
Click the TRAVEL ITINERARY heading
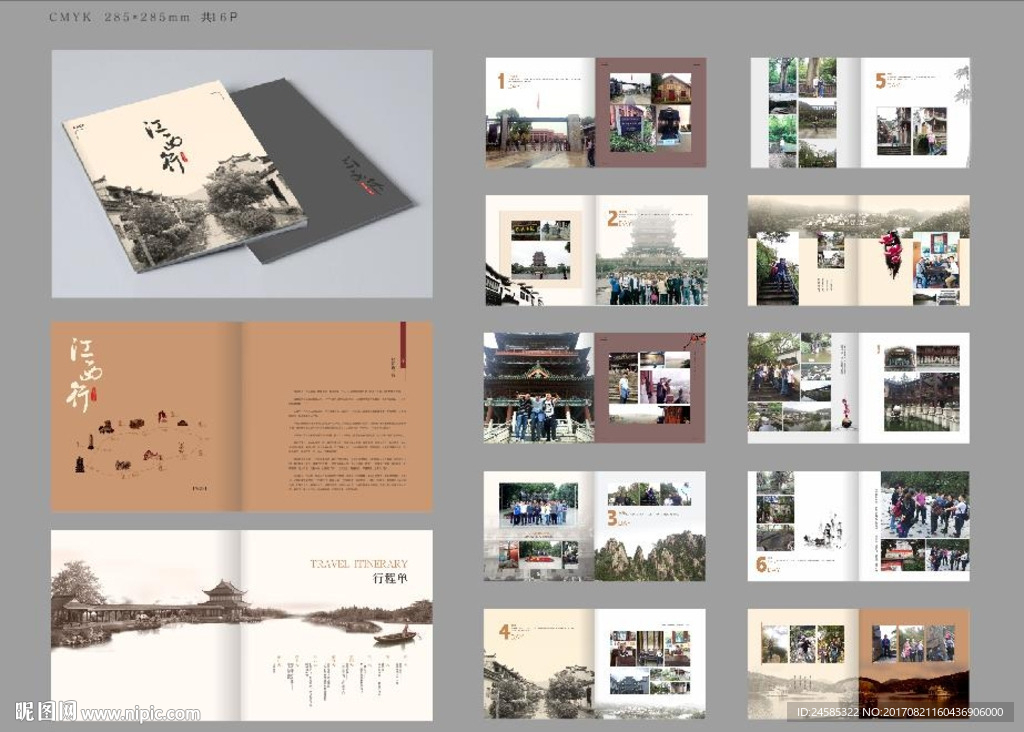[359, 564]
